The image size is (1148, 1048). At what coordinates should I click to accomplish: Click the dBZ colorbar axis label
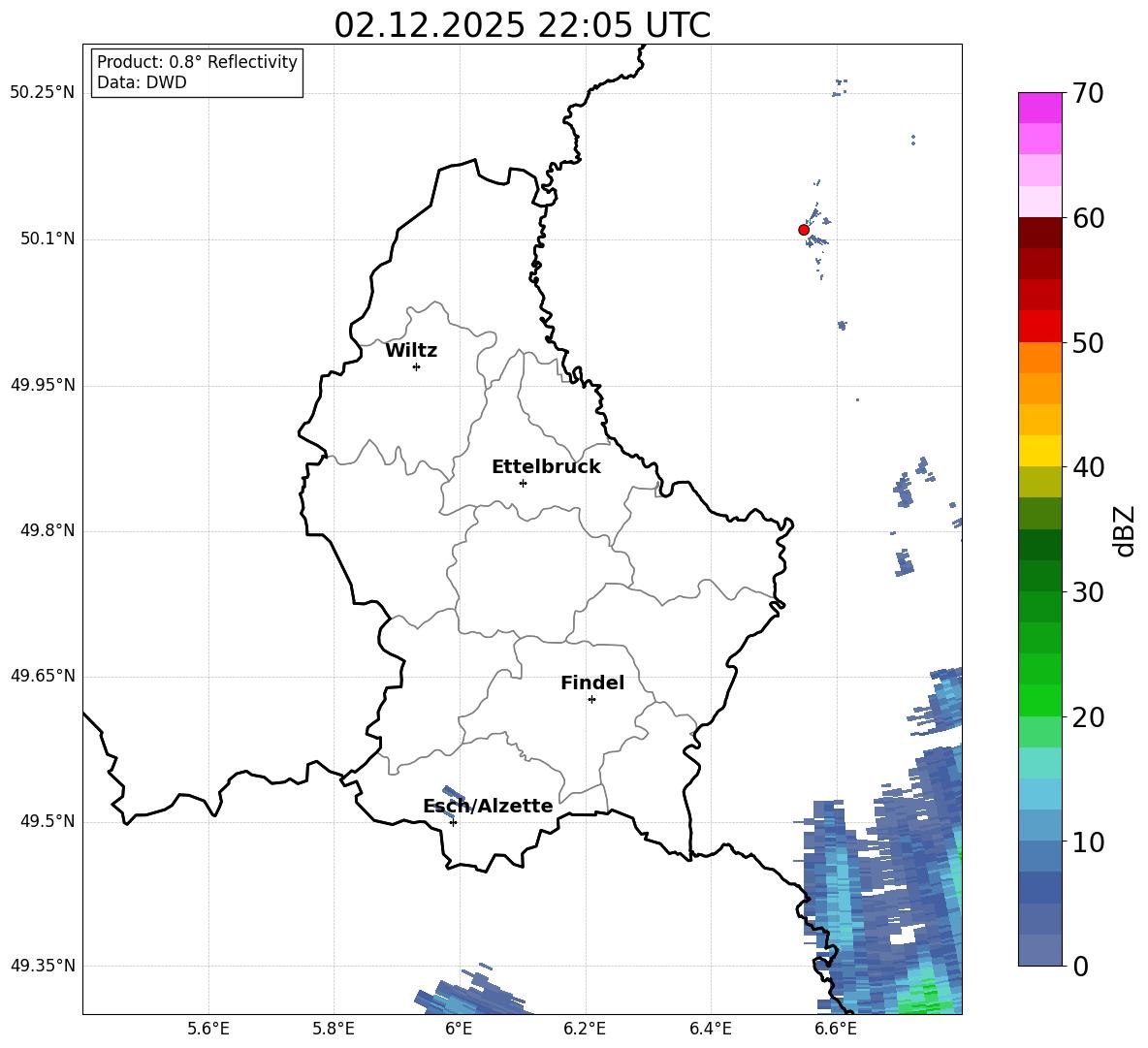1126,530
